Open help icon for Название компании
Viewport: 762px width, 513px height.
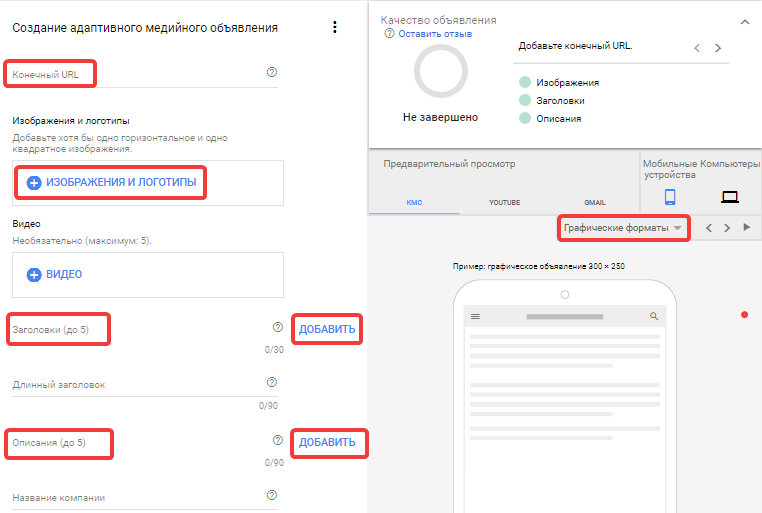pyautogui.click(x=272, y=495)
